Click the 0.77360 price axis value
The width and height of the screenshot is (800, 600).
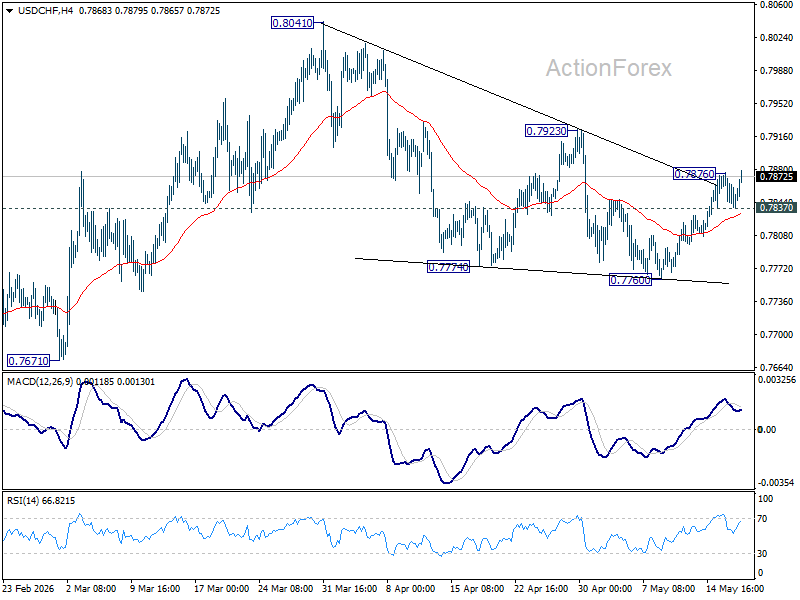[777, 302]
